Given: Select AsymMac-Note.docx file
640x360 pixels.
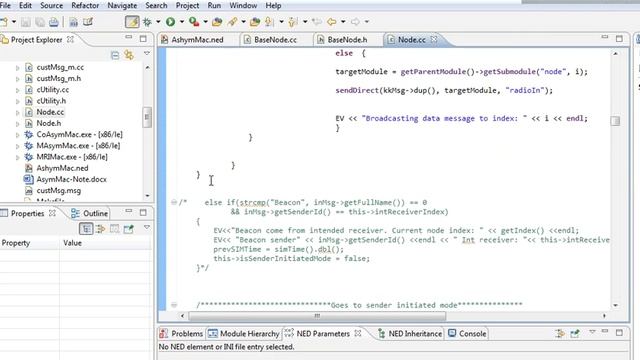Looking at the screenshot, I should coord(71,179).
